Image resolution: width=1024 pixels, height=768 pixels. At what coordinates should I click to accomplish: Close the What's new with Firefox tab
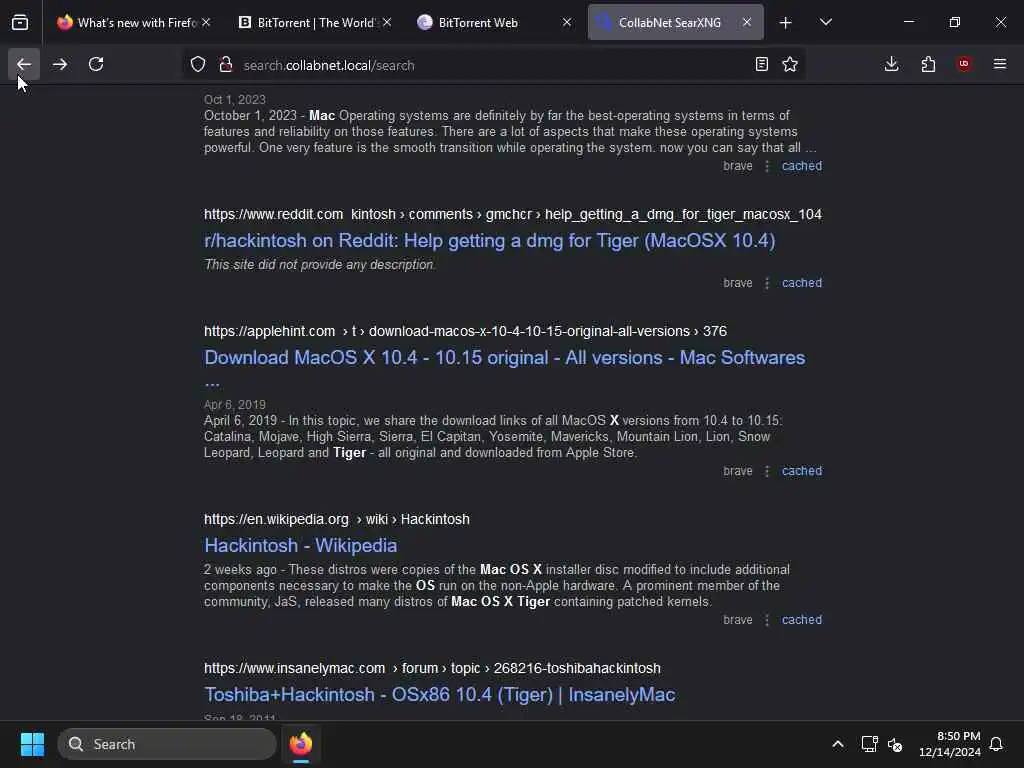pyautogui.click(x=206, y=22)
